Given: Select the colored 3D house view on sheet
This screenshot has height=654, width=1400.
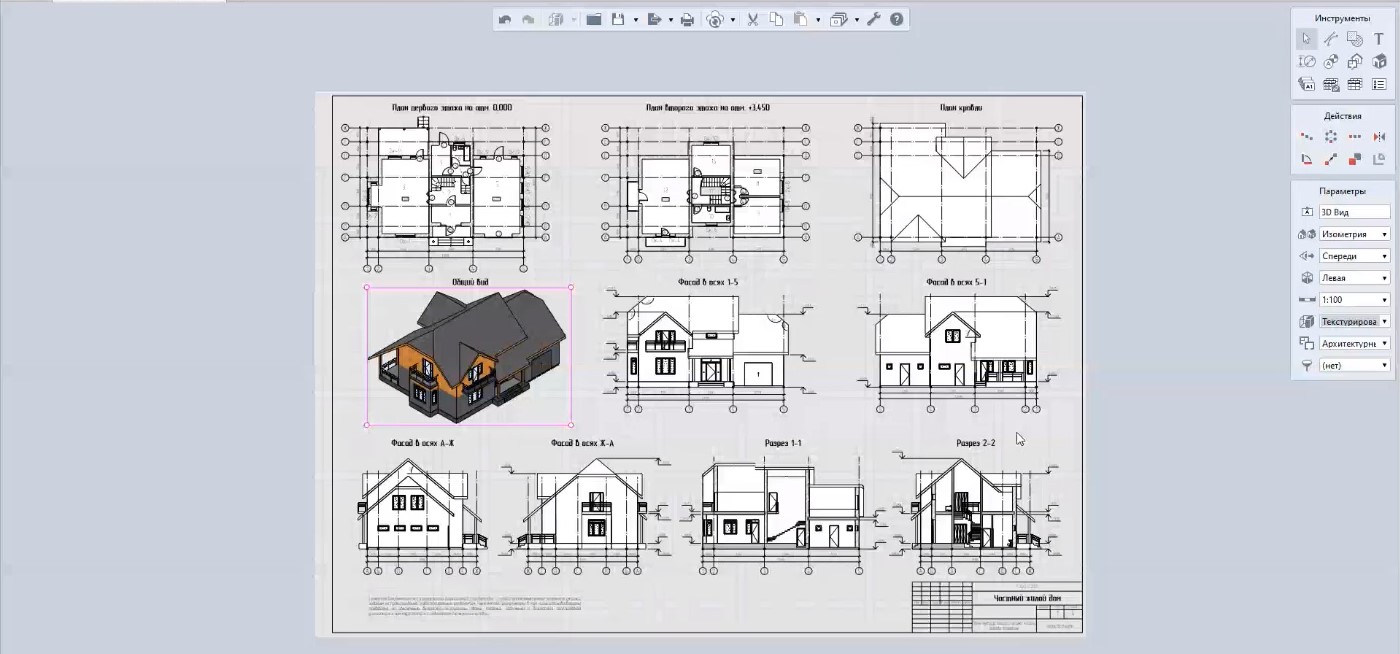Looking at the screenshot, I should click(468, 355).
